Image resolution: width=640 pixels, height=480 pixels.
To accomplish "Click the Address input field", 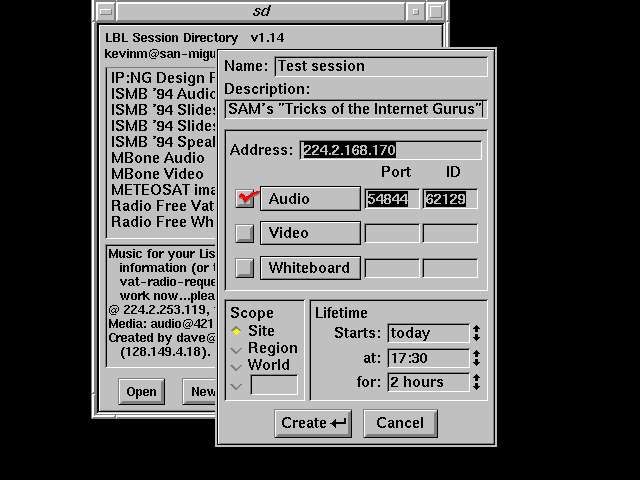I will pyautogui.click(x=390, y=150).
